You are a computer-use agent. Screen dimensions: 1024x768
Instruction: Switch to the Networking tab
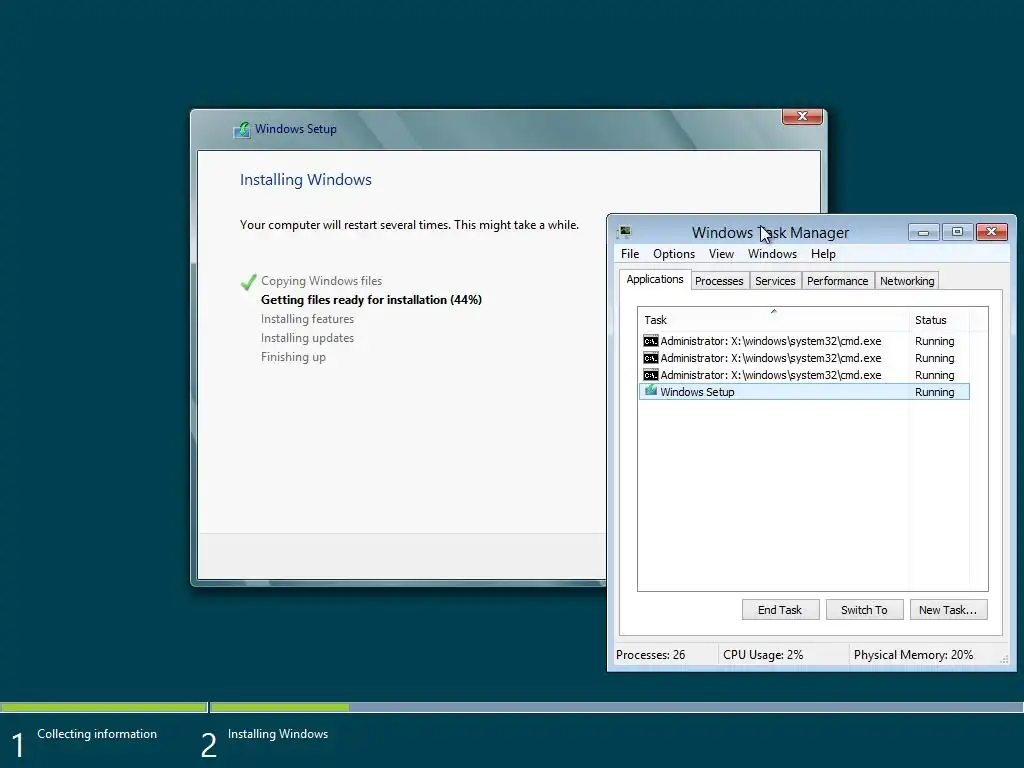tap(907, 281)
